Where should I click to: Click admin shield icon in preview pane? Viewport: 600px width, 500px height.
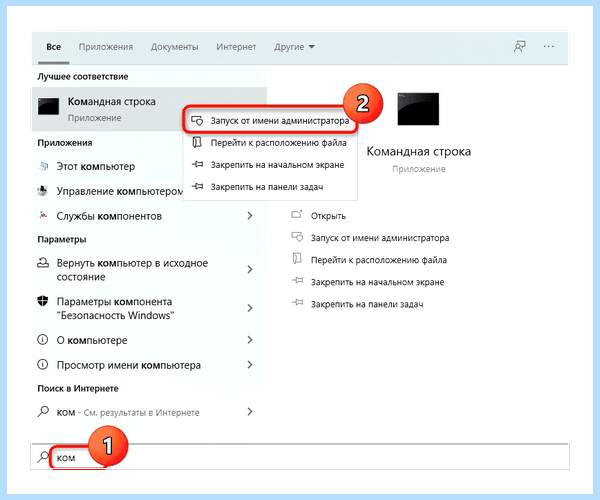(x=297, y=237)
